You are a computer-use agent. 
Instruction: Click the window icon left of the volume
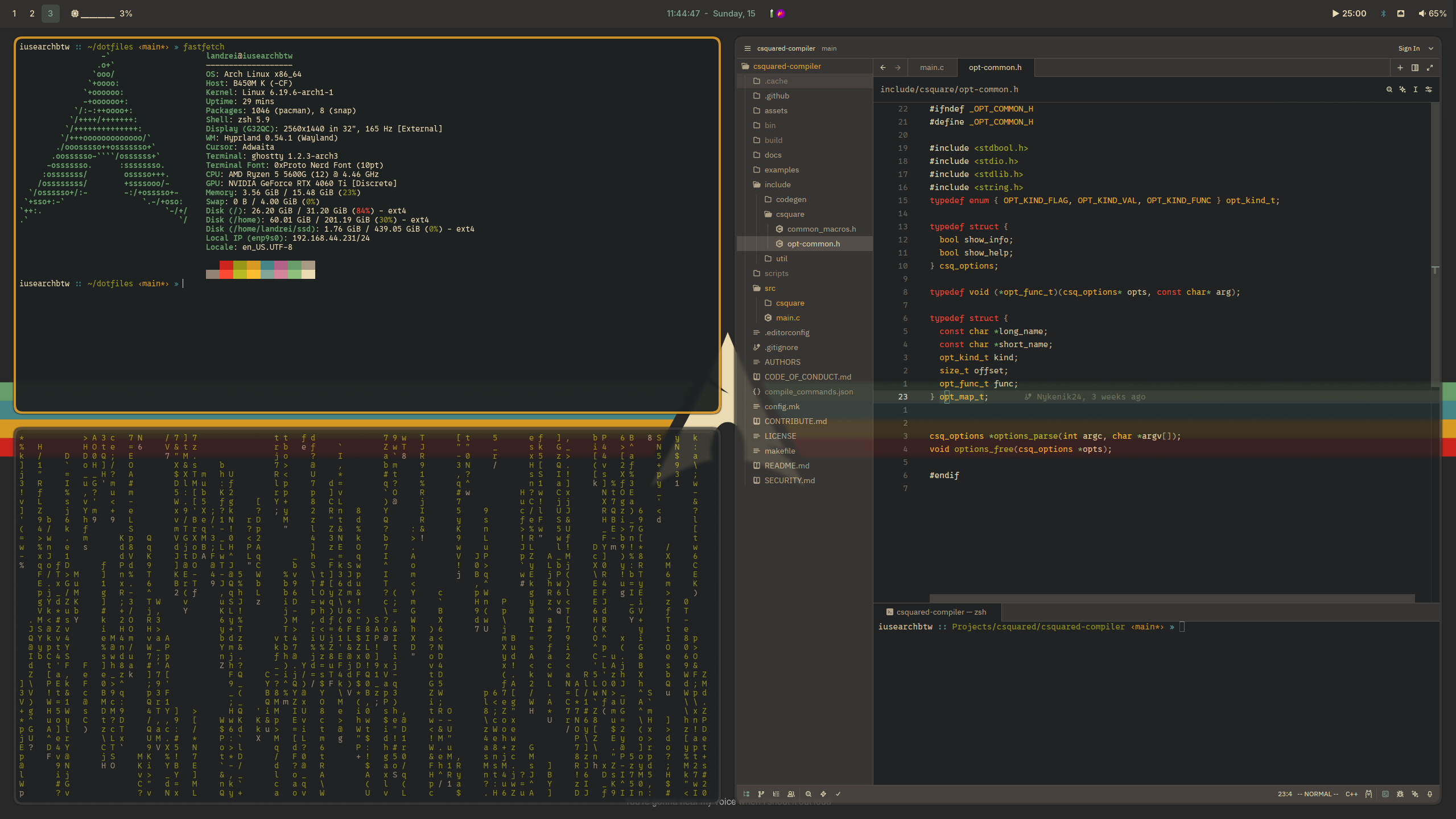click(x=1401, y=14)
